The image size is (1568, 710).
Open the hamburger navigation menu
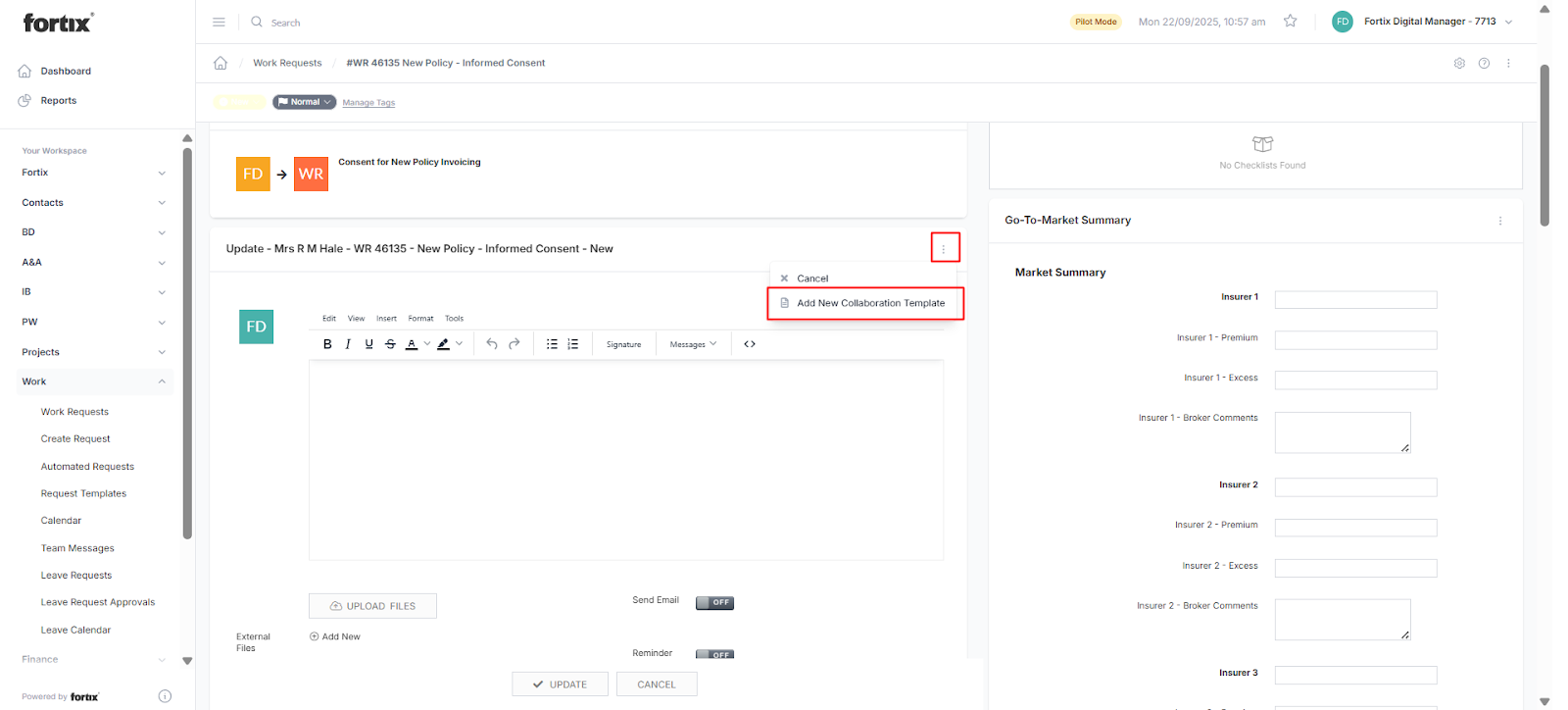coord(219,22)
